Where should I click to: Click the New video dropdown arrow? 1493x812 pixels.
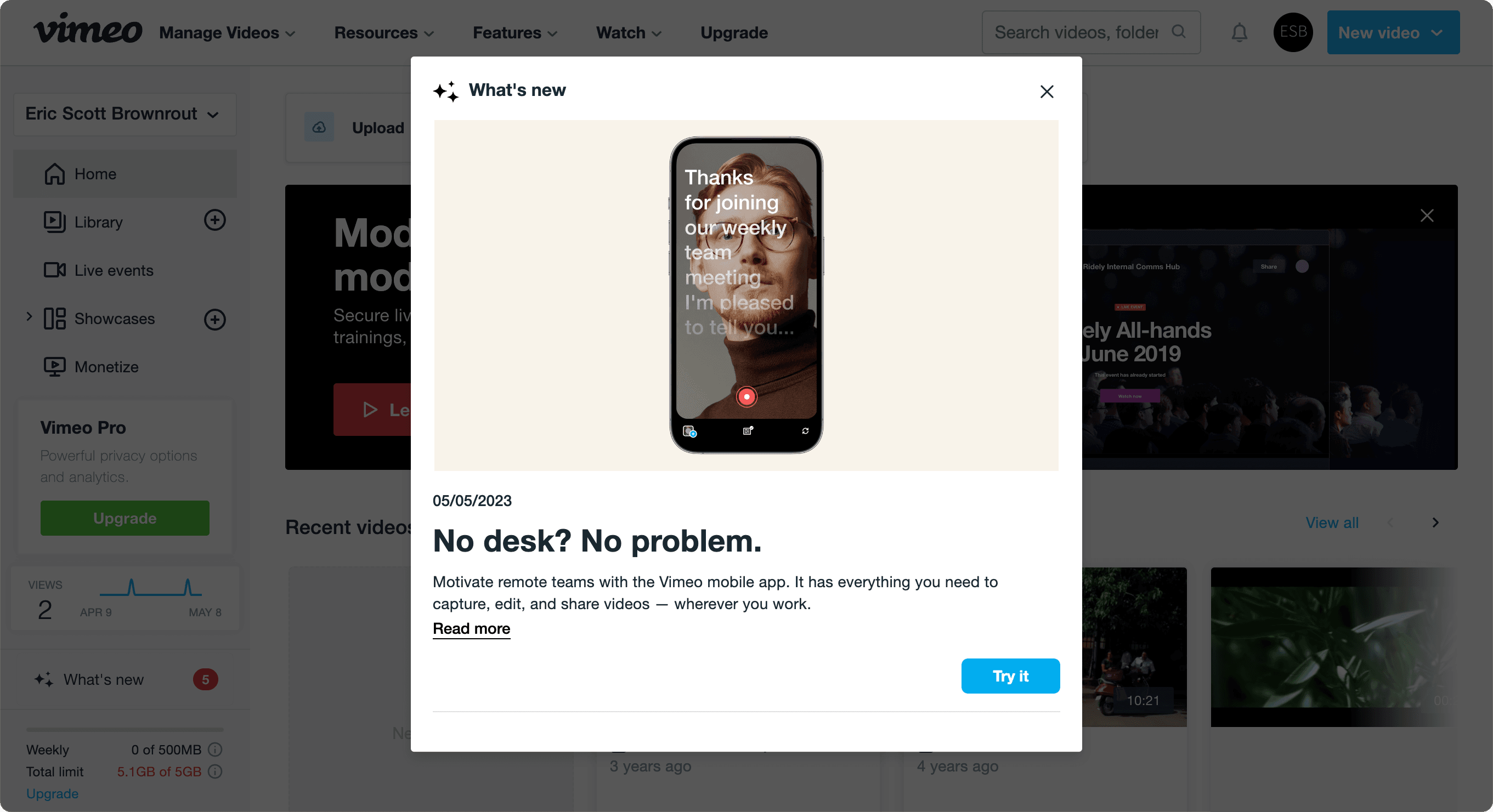pyautogui.click(x=1440, y=33)
